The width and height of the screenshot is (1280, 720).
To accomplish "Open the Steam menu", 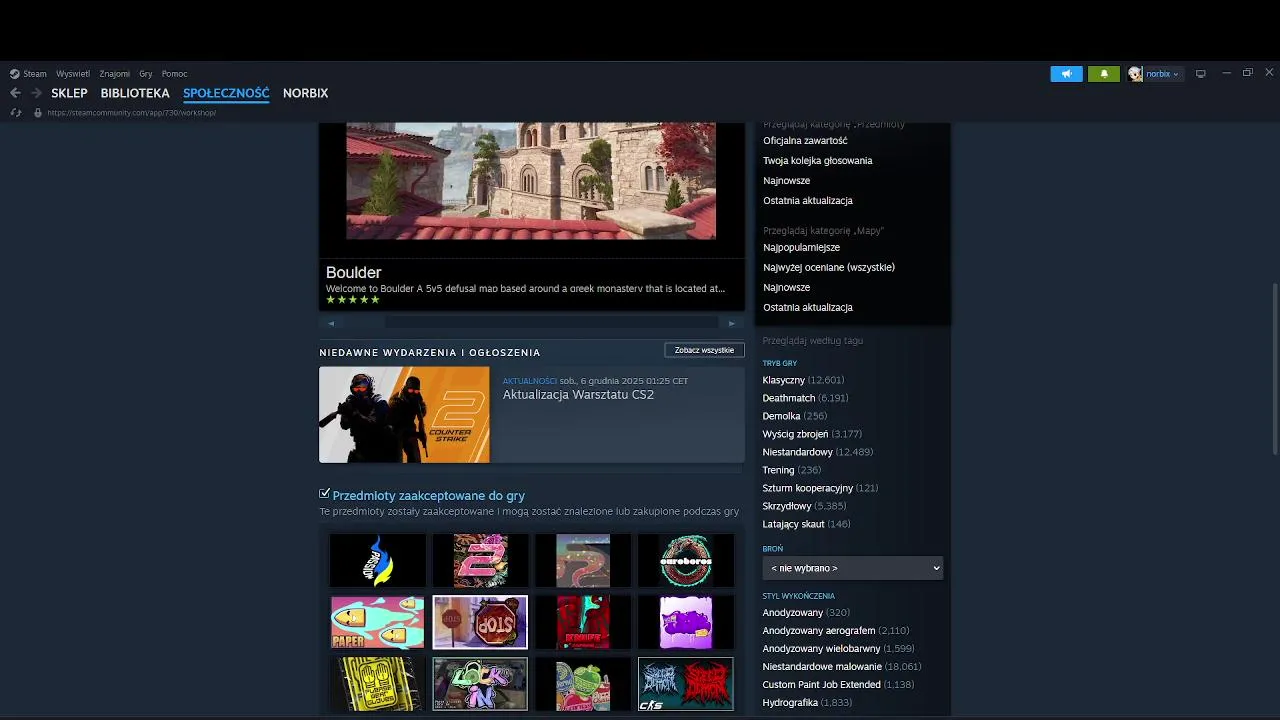I will pyautogui.click(x=35, y=74).
